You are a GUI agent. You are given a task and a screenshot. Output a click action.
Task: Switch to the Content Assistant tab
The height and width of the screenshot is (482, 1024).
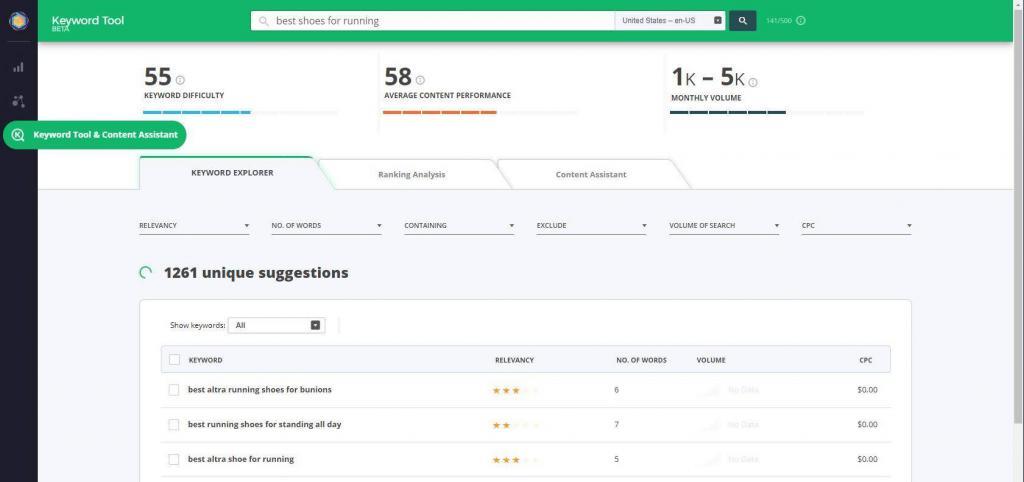click(590, 174)
